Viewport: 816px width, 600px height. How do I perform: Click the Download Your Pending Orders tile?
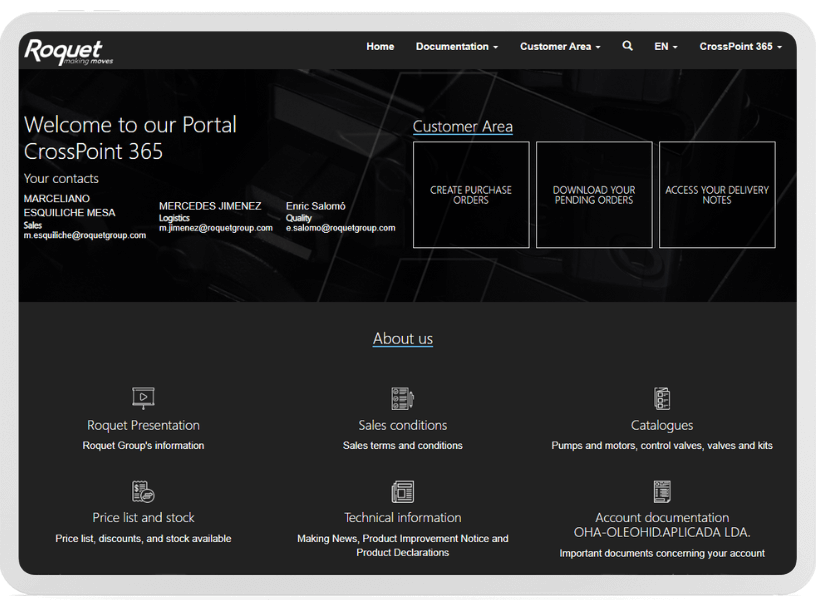[x=594, y=195]
